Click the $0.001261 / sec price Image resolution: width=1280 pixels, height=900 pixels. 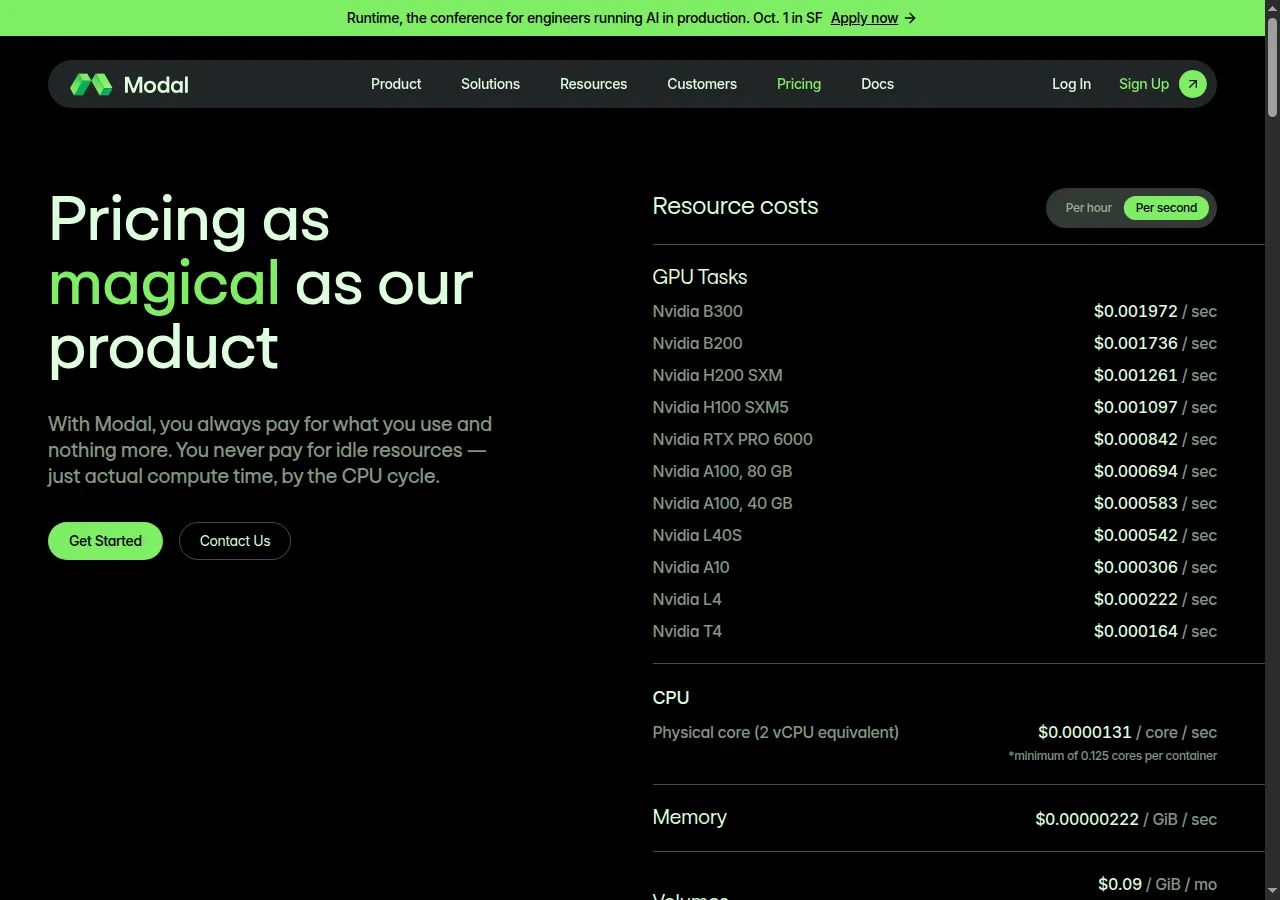click(x=1155, y=375)
